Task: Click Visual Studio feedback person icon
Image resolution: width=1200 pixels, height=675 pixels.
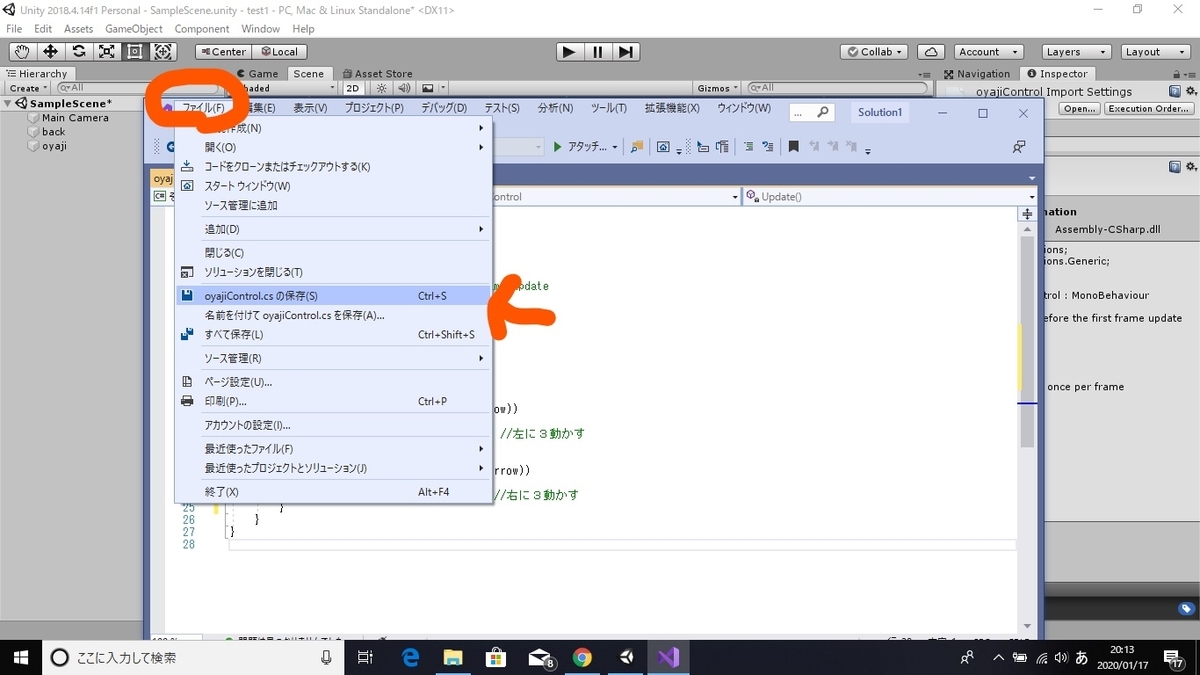Action: pos(1018,147)
